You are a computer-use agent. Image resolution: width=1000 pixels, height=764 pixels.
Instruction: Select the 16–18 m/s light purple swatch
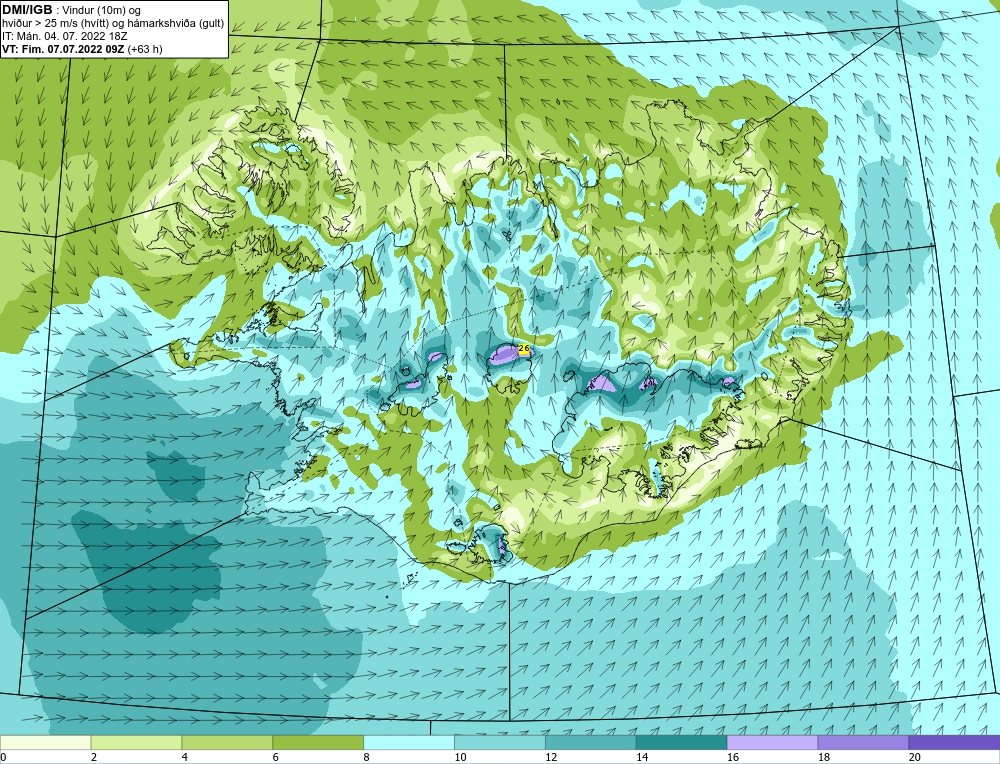(772, 742)
